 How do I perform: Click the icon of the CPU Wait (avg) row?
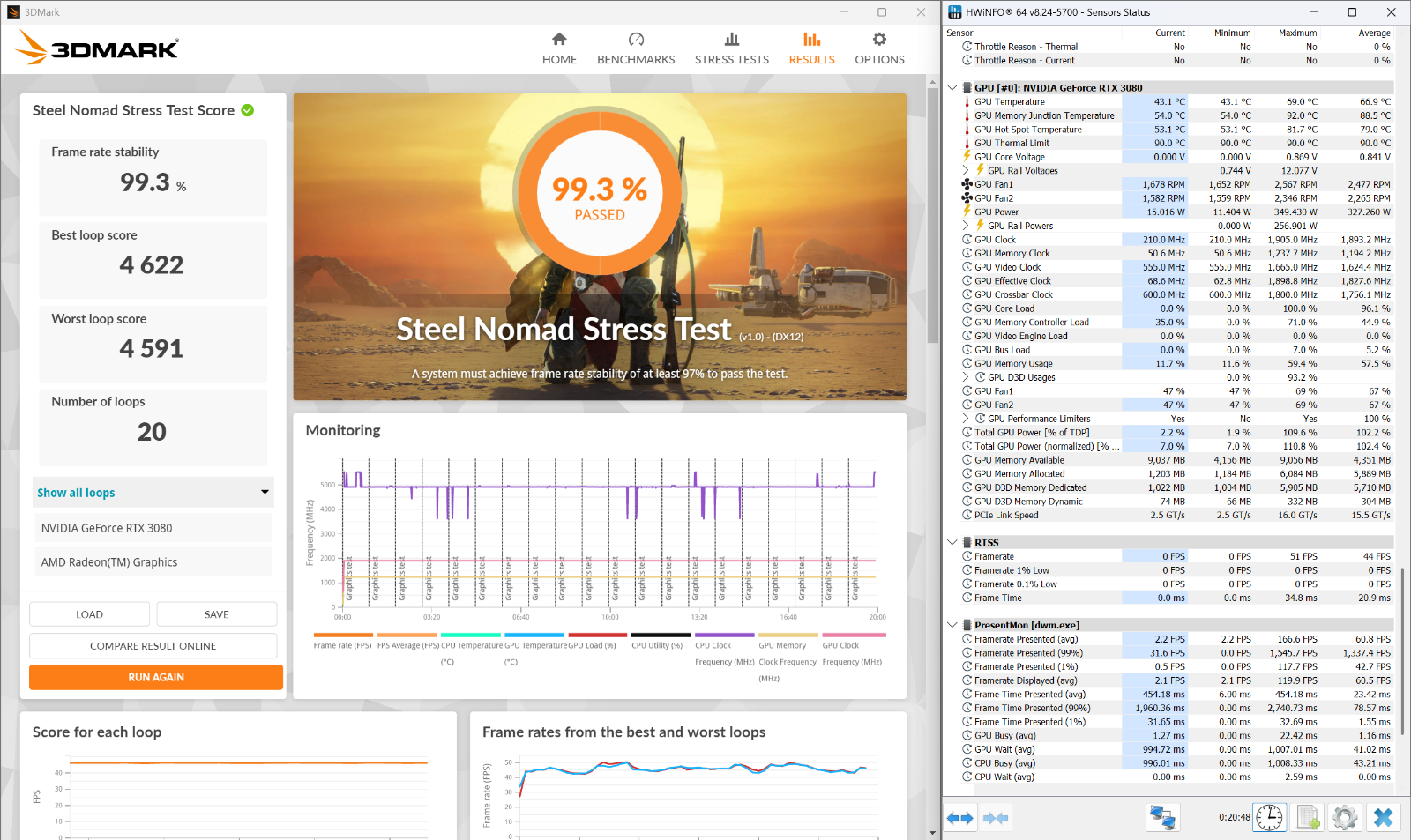click(x=967, y=777)
